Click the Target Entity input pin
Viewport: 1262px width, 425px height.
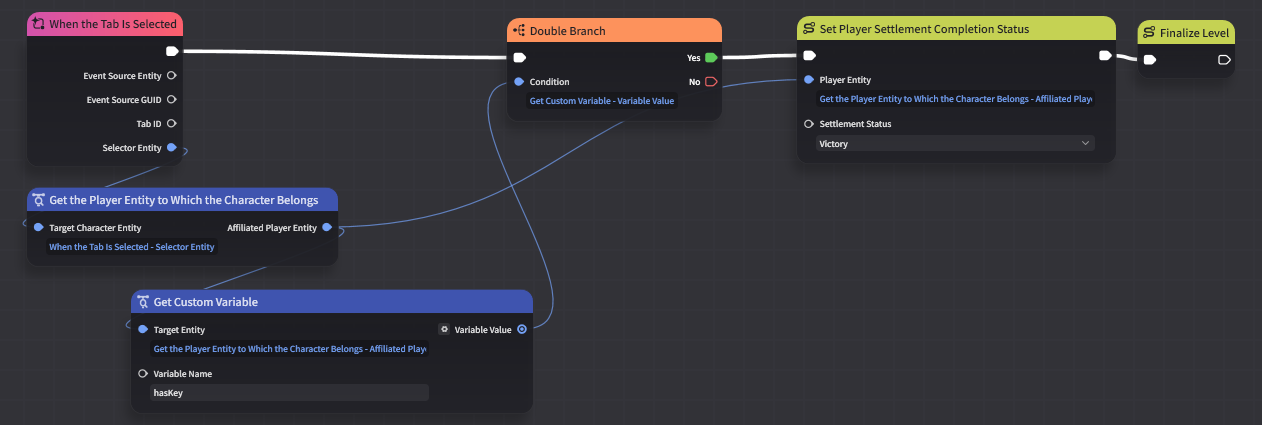[x=143, y=329]
